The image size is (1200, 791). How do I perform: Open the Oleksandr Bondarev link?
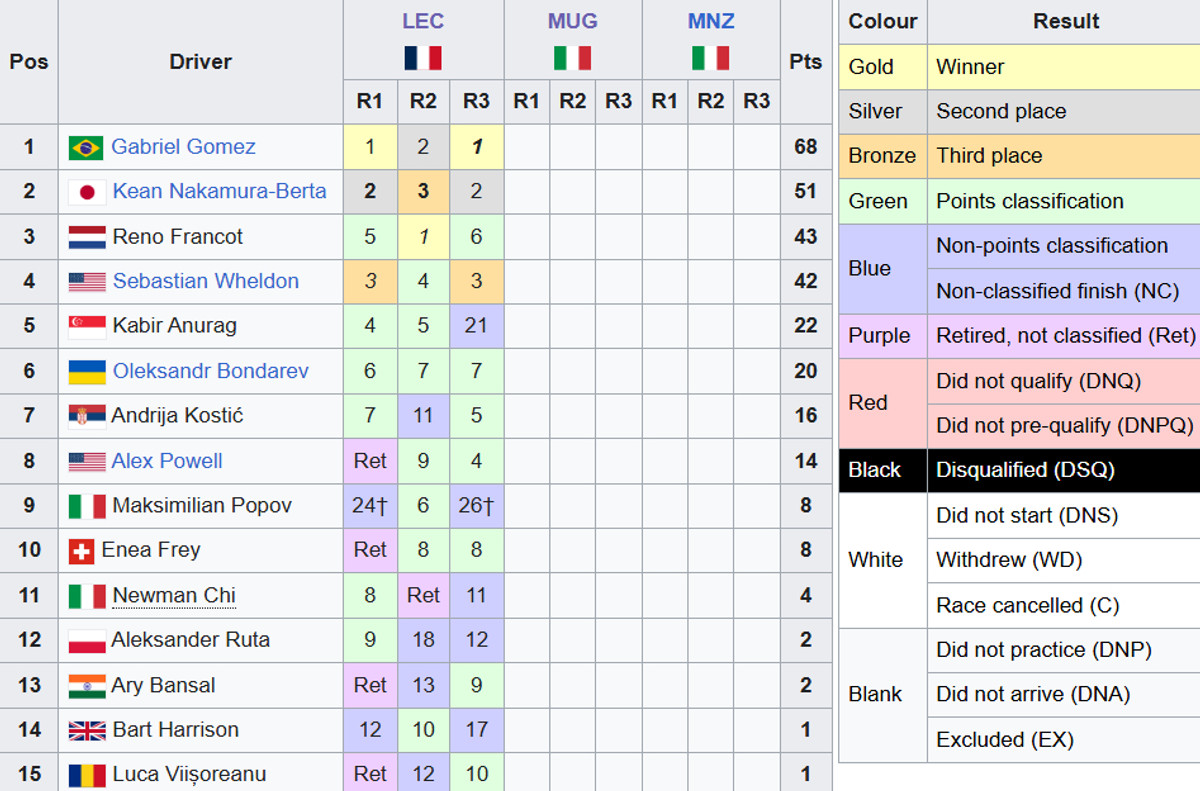coord(210,371)
